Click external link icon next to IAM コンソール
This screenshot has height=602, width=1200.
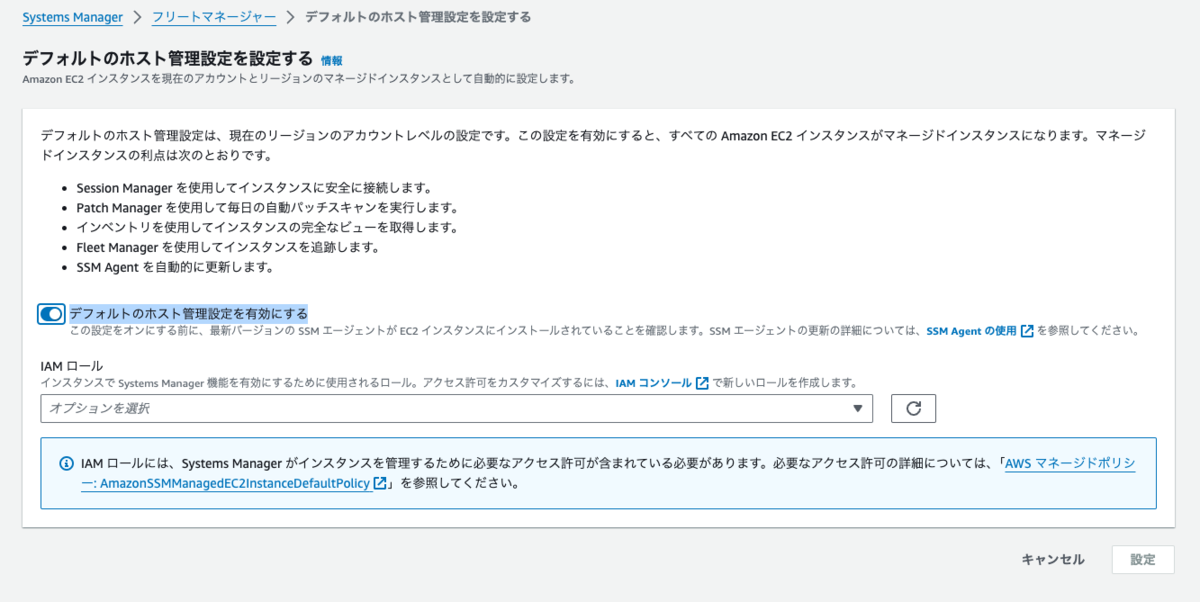[702, 383]
